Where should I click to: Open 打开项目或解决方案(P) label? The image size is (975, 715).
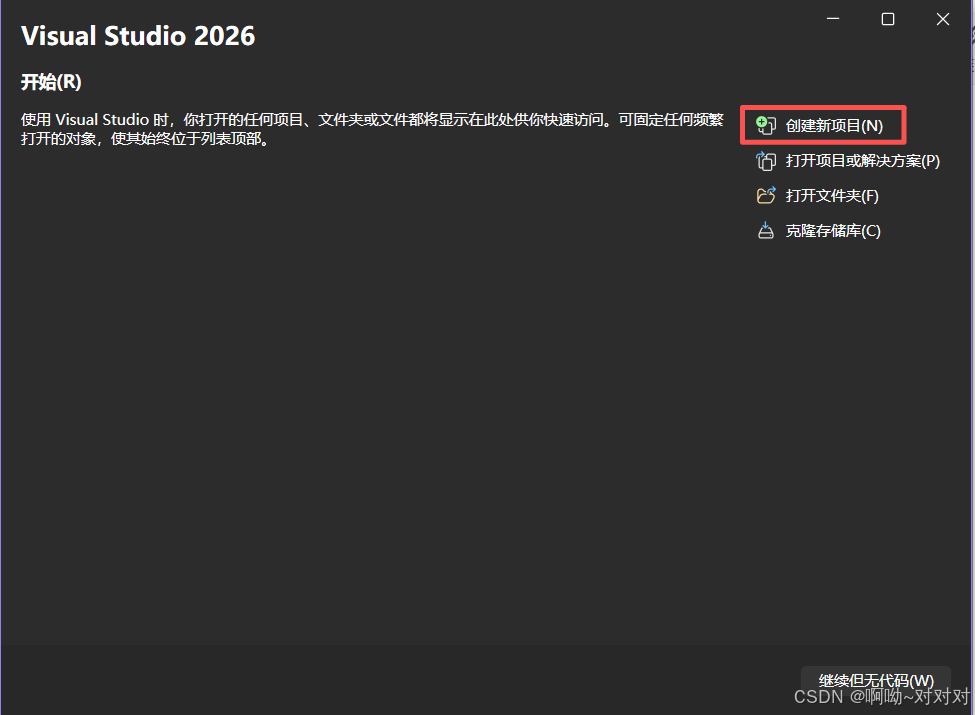point(862,161)
